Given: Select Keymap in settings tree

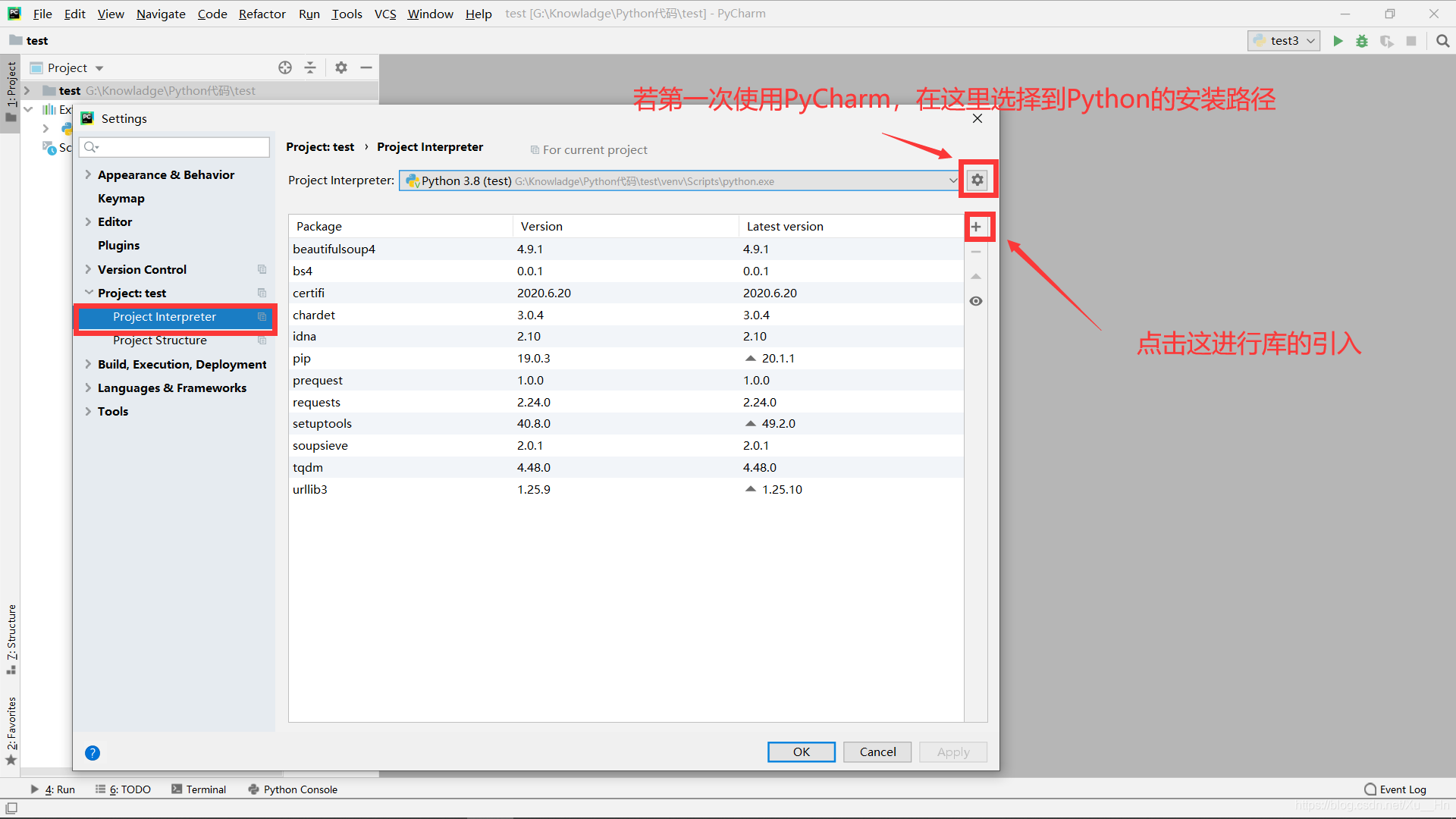Looking at the screenshot, I should pyautogui.click(x=121, y=198).
